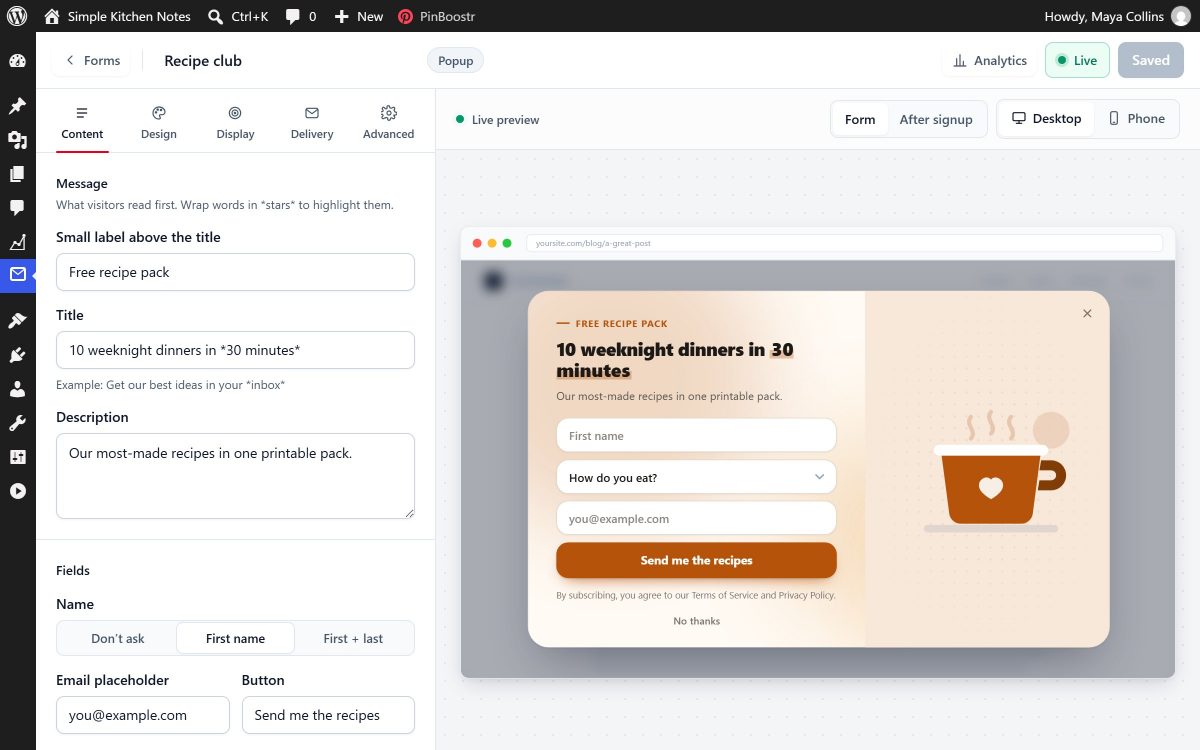Set Name field to Don't ask
This screenshot has width=1200, height=750.
(118, 638)
